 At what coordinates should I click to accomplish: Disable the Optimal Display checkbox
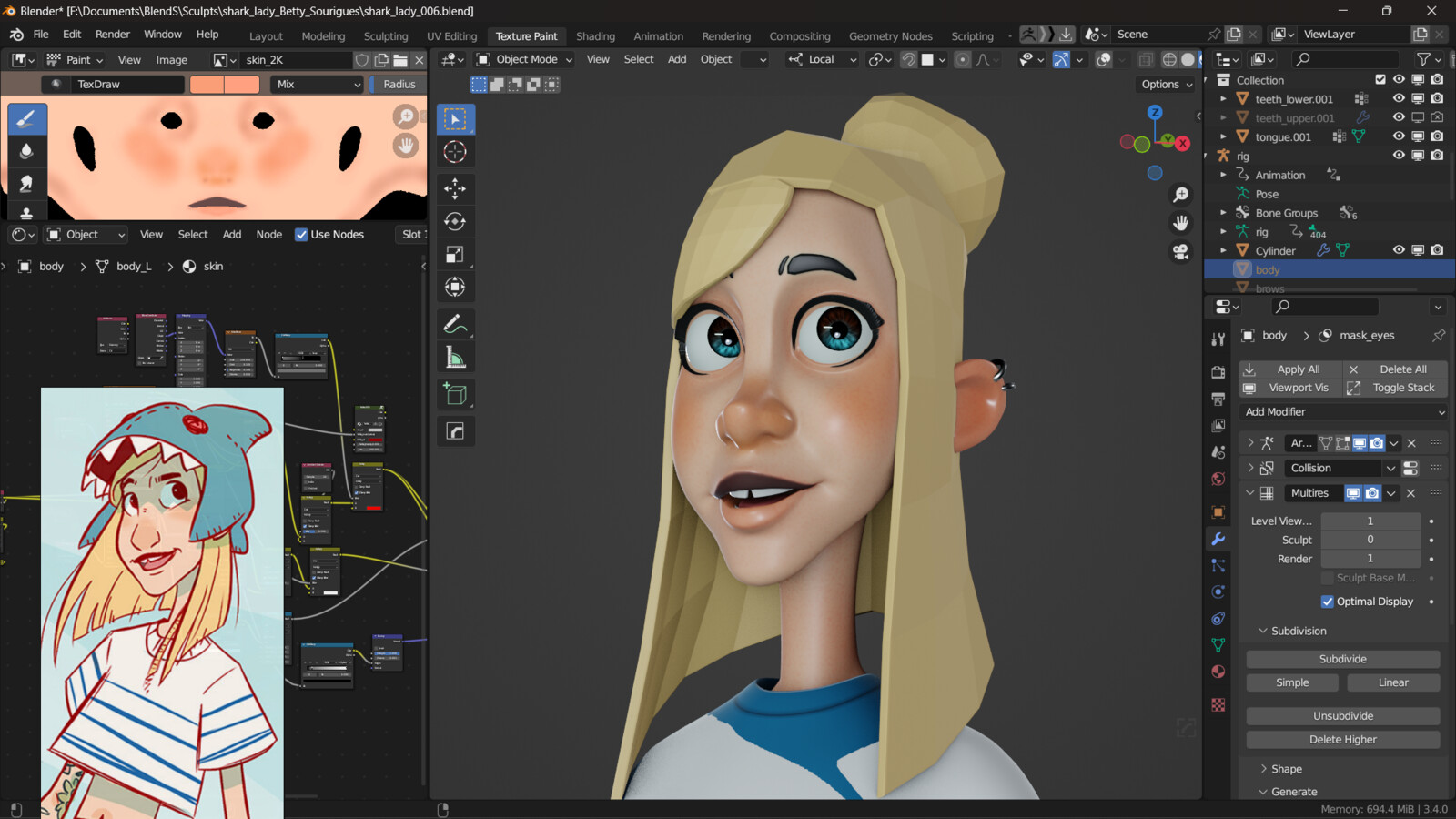pos(1327,602)
